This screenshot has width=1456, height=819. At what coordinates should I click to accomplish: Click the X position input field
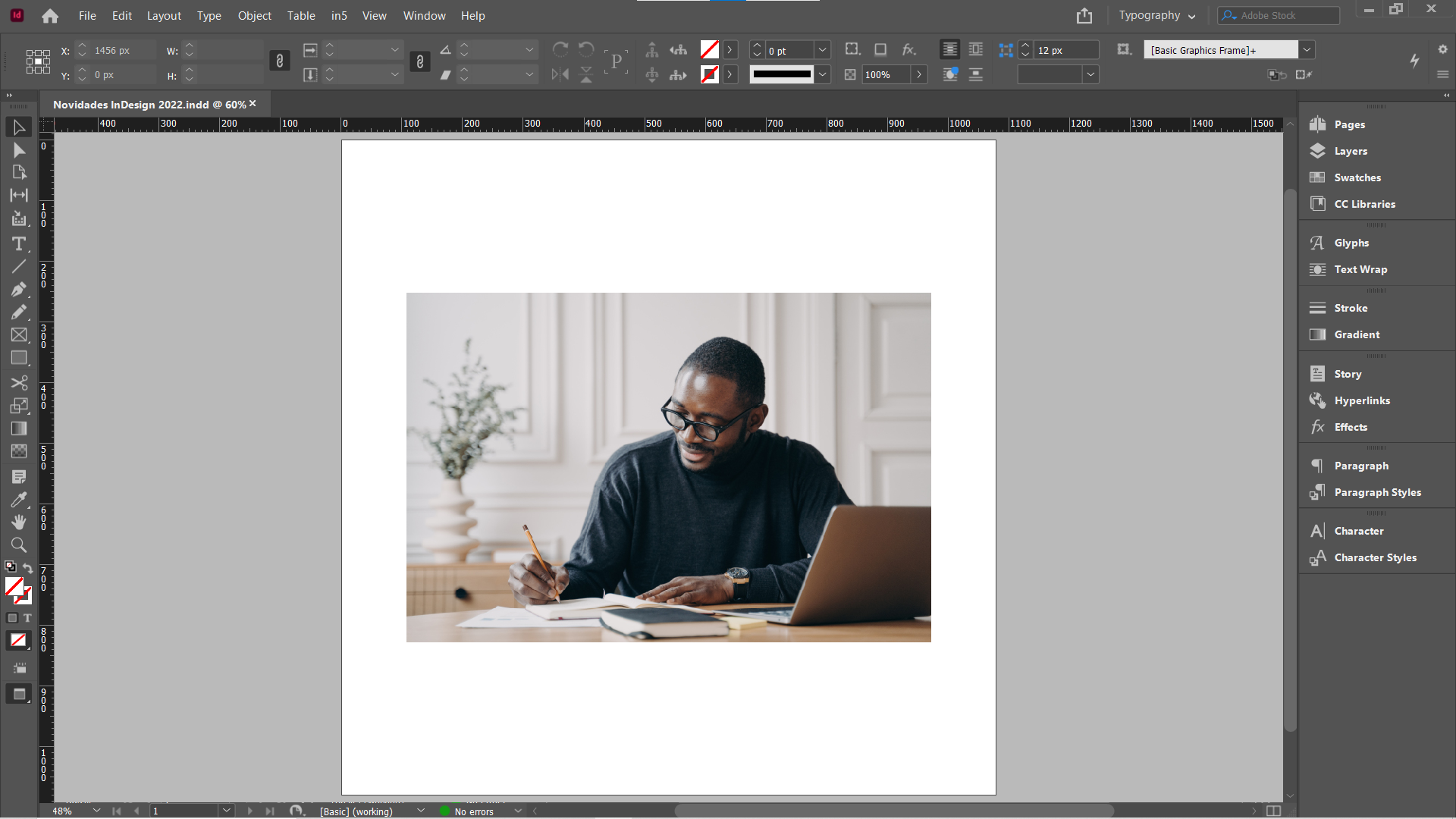coord(122,50)
